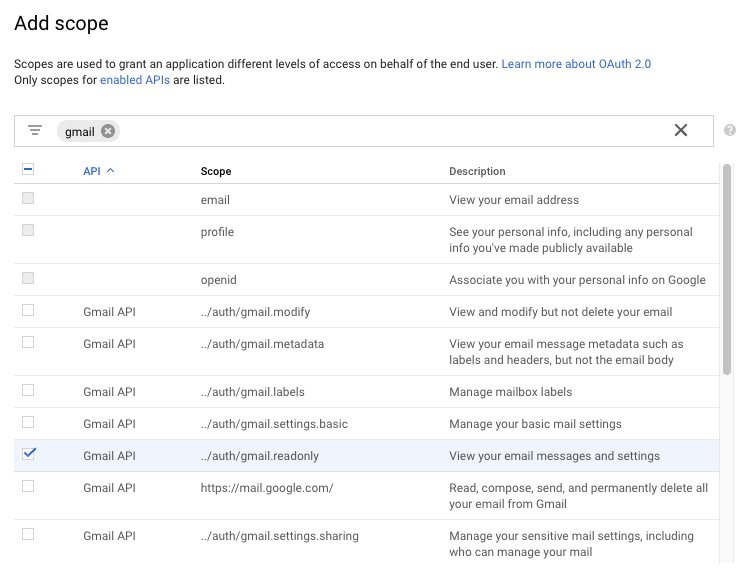Uncheck the gmail.readonly scope checkbox
Screen dimensions: 742x582
click(28, 454)
